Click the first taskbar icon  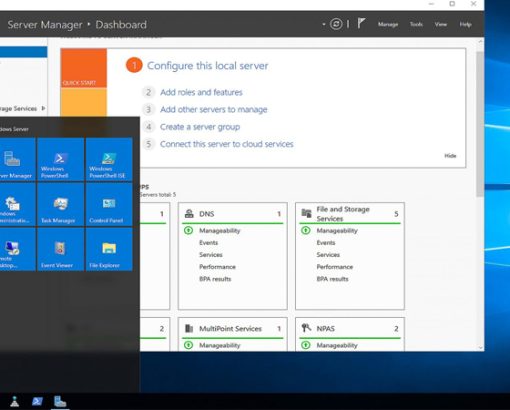(14, 401)
